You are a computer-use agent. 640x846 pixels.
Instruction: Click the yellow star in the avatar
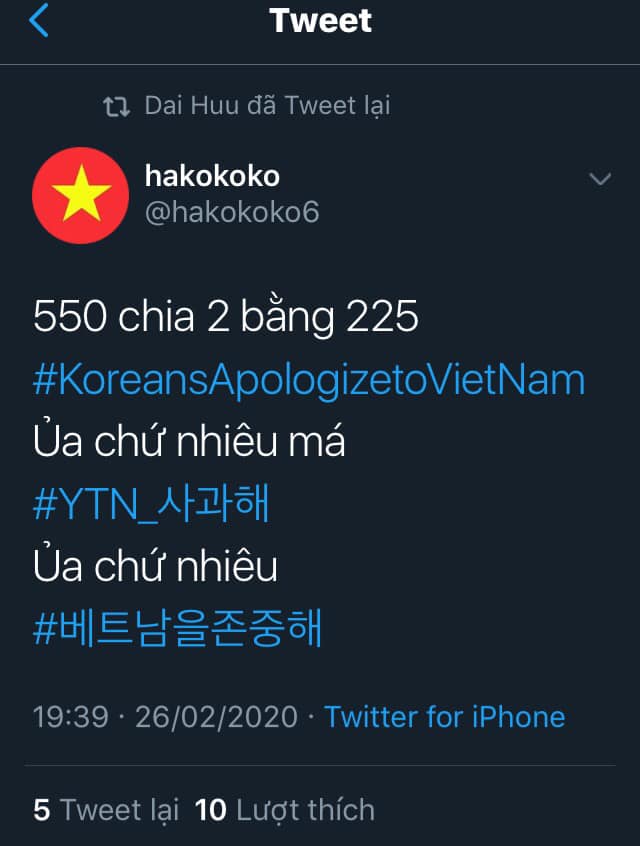(81, 194)
